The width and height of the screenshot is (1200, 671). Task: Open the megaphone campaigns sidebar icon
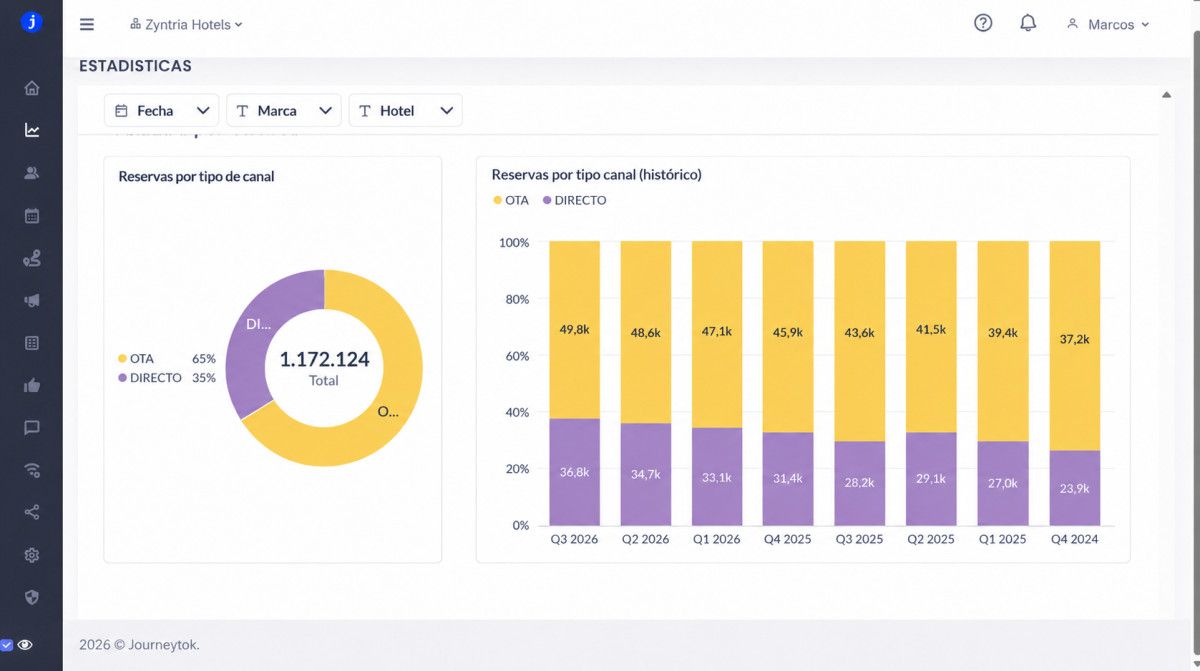(x=32, y=300)
